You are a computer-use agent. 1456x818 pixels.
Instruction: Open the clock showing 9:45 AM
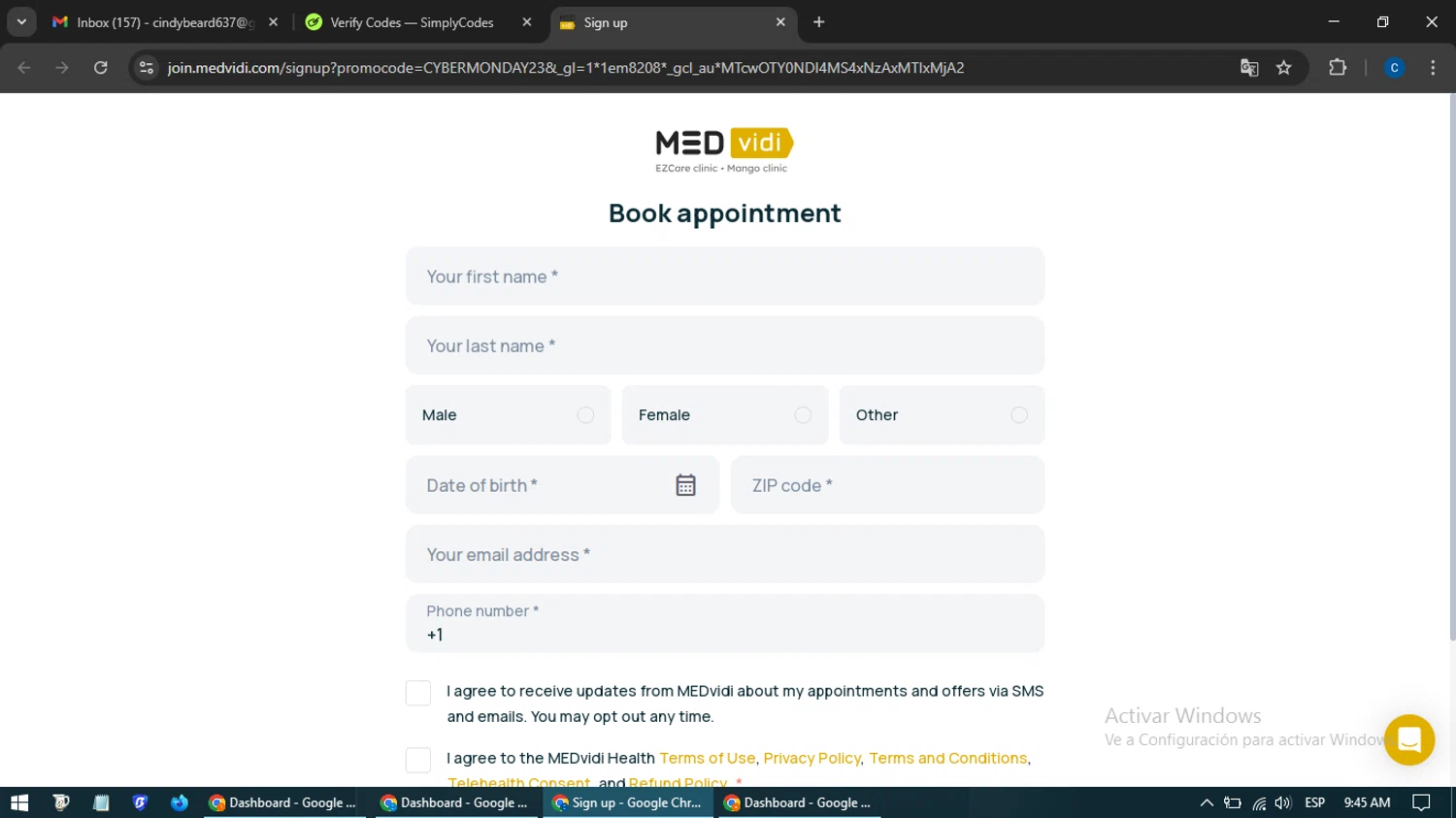1367,802
